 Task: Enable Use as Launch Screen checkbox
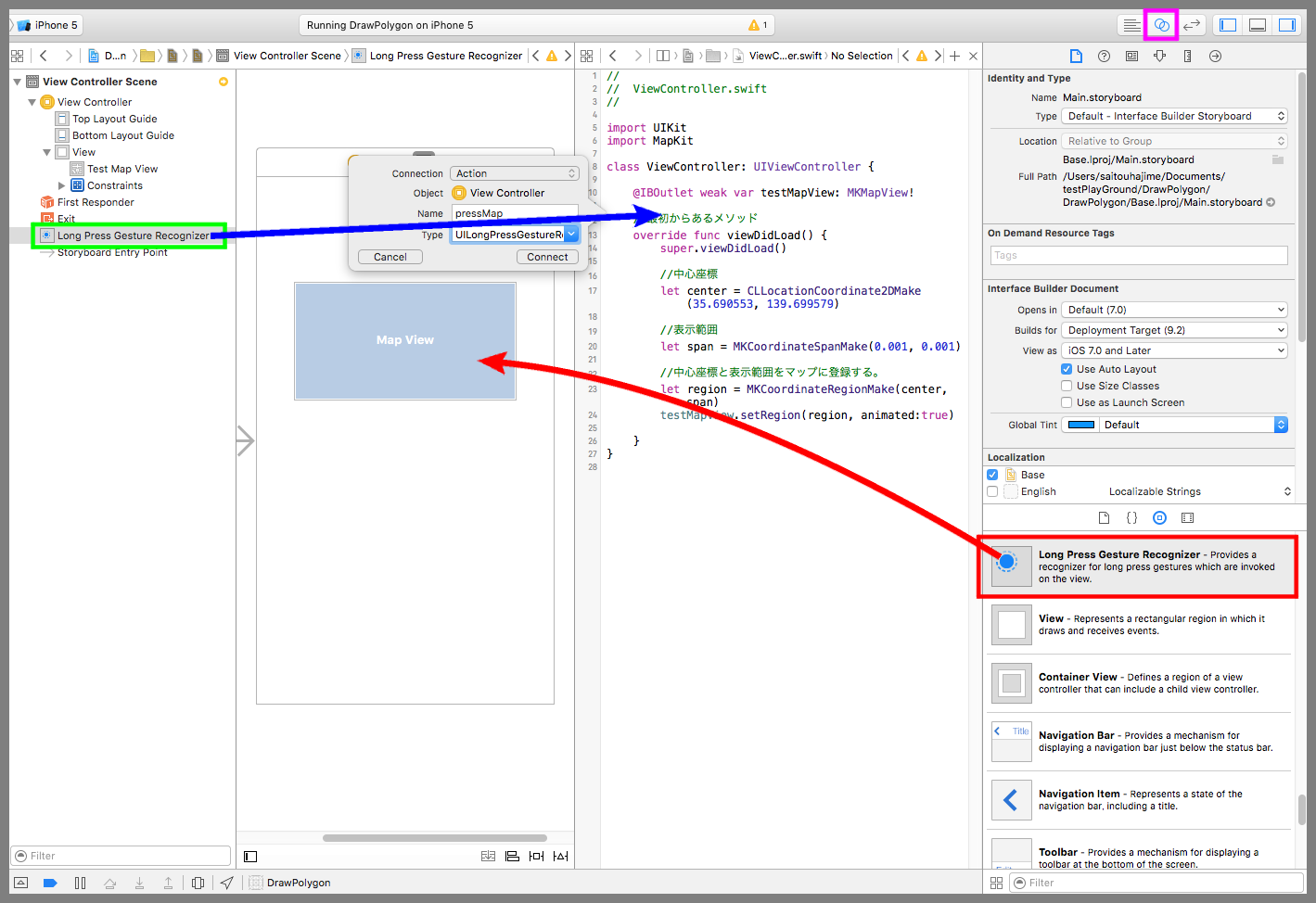(1067, 402)
